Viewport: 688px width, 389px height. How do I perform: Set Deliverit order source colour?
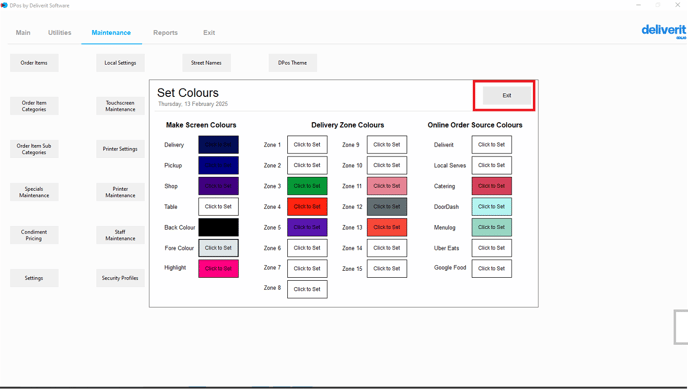[x=491, y=144]
